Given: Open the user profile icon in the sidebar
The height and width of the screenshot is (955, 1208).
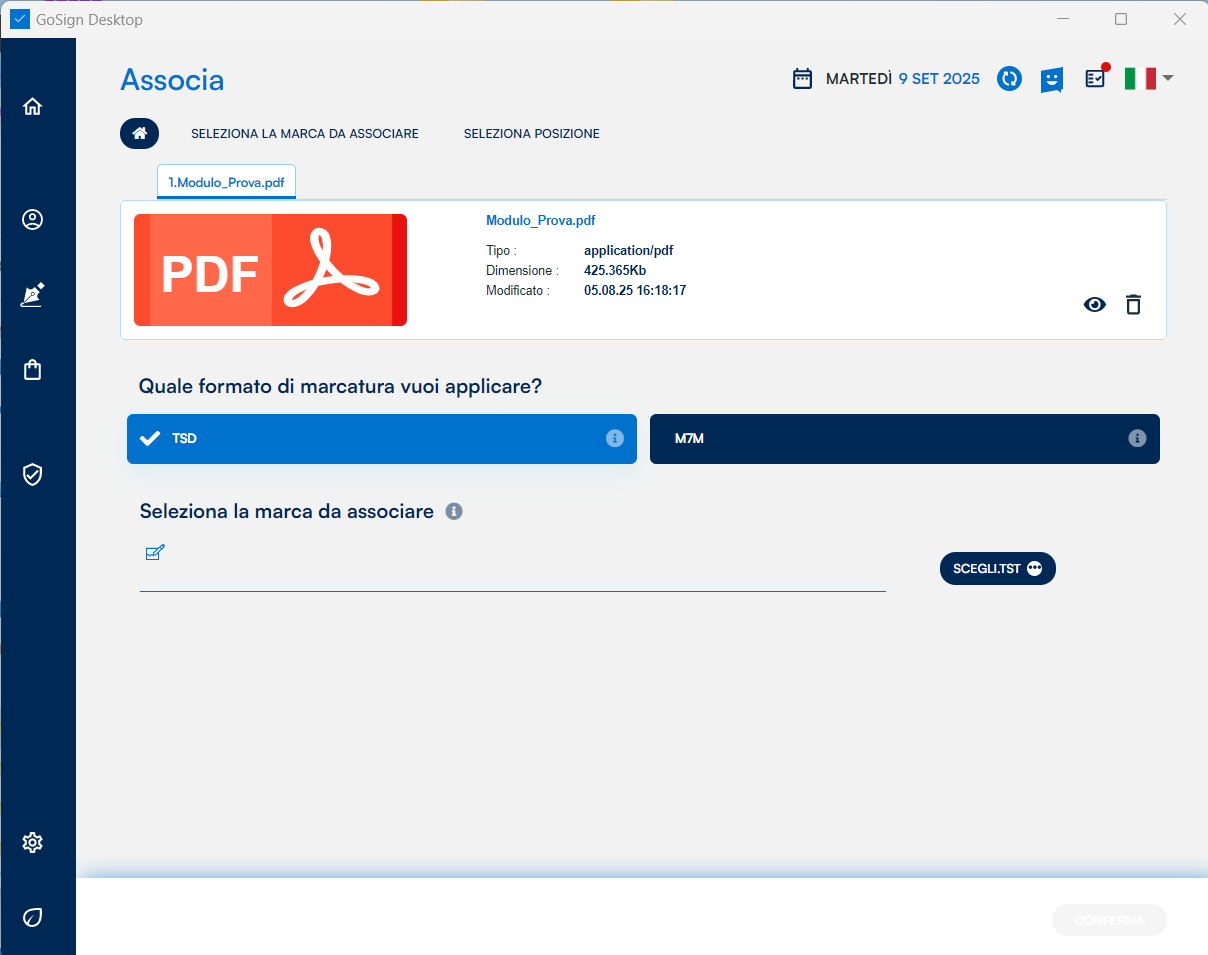Looking at the screenshot, I should (33, 220).
